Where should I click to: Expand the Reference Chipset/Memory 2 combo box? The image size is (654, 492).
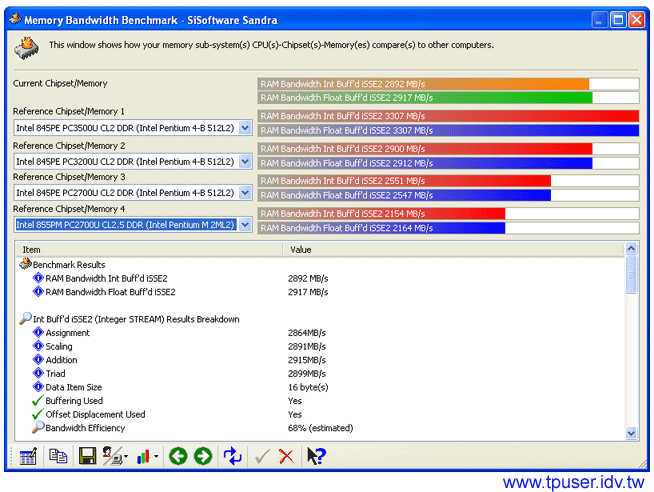[x=245, y=161]
